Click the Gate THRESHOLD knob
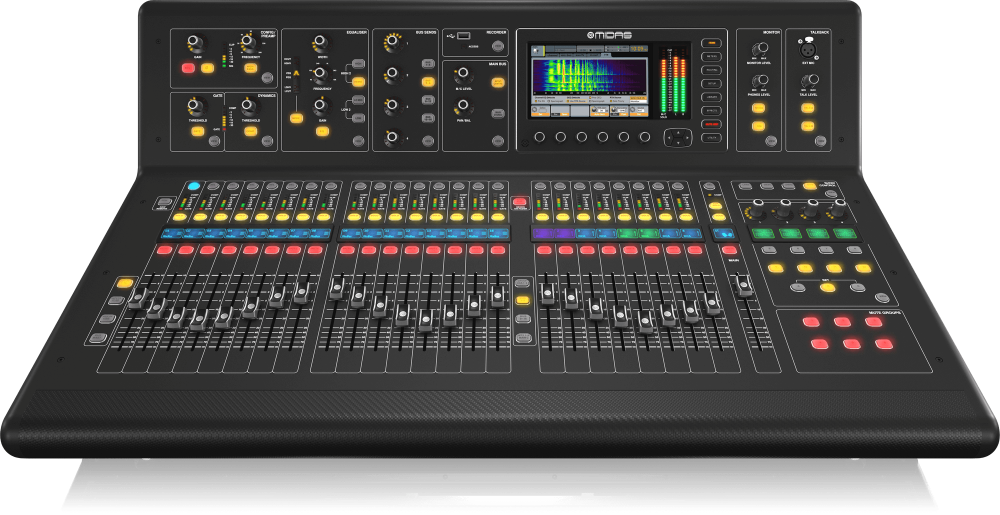The image size is (1000, 515). tap(196, 106)
